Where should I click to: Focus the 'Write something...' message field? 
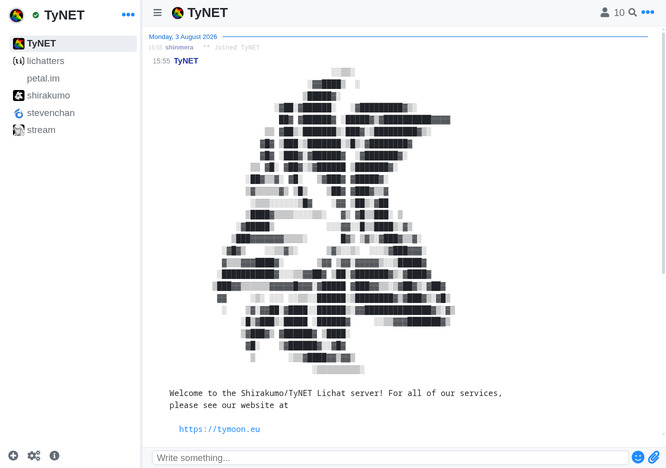click(x=390, y=458)
